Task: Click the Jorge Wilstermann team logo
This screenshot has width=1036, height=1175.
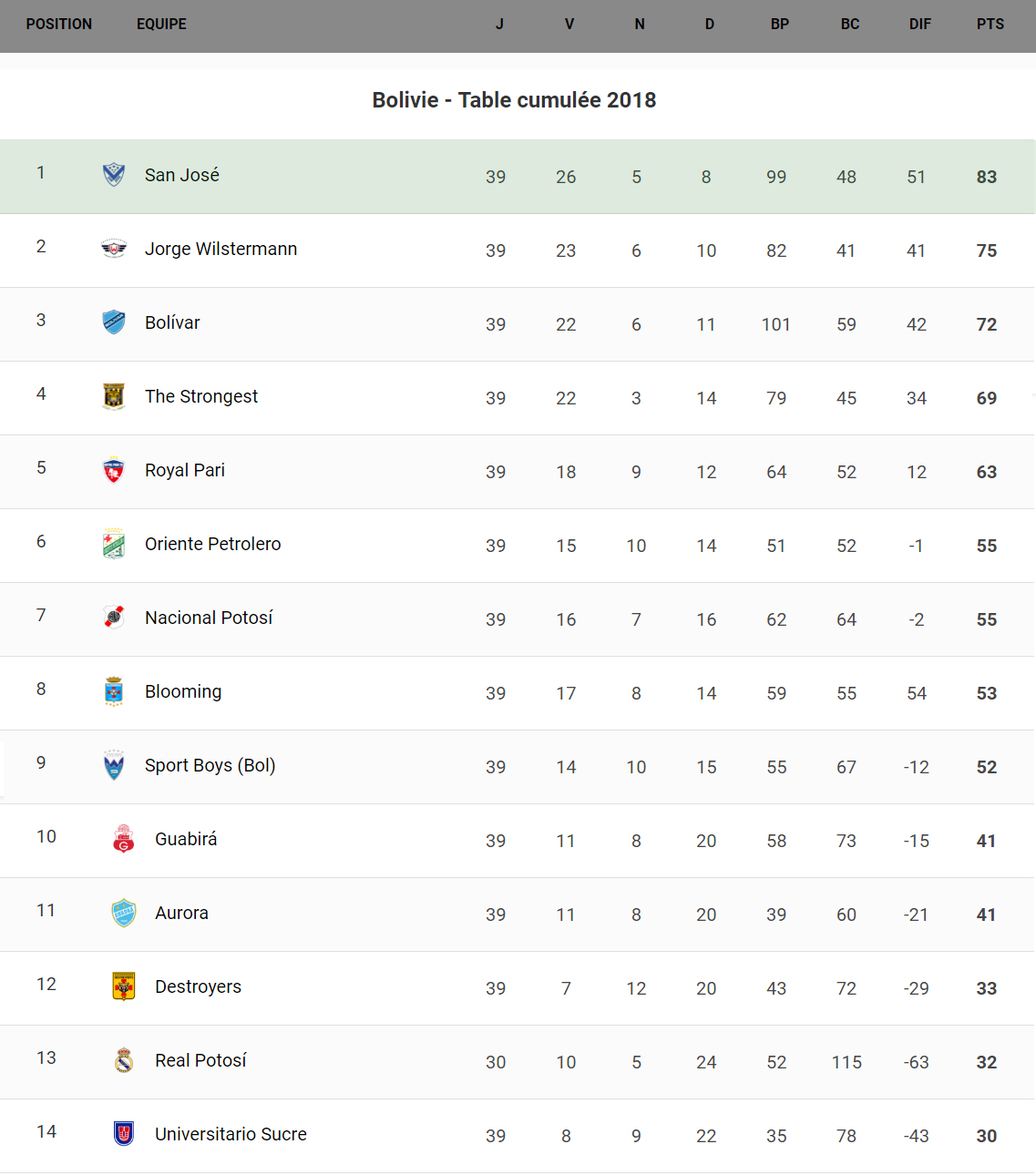Action: click(114, 248)
